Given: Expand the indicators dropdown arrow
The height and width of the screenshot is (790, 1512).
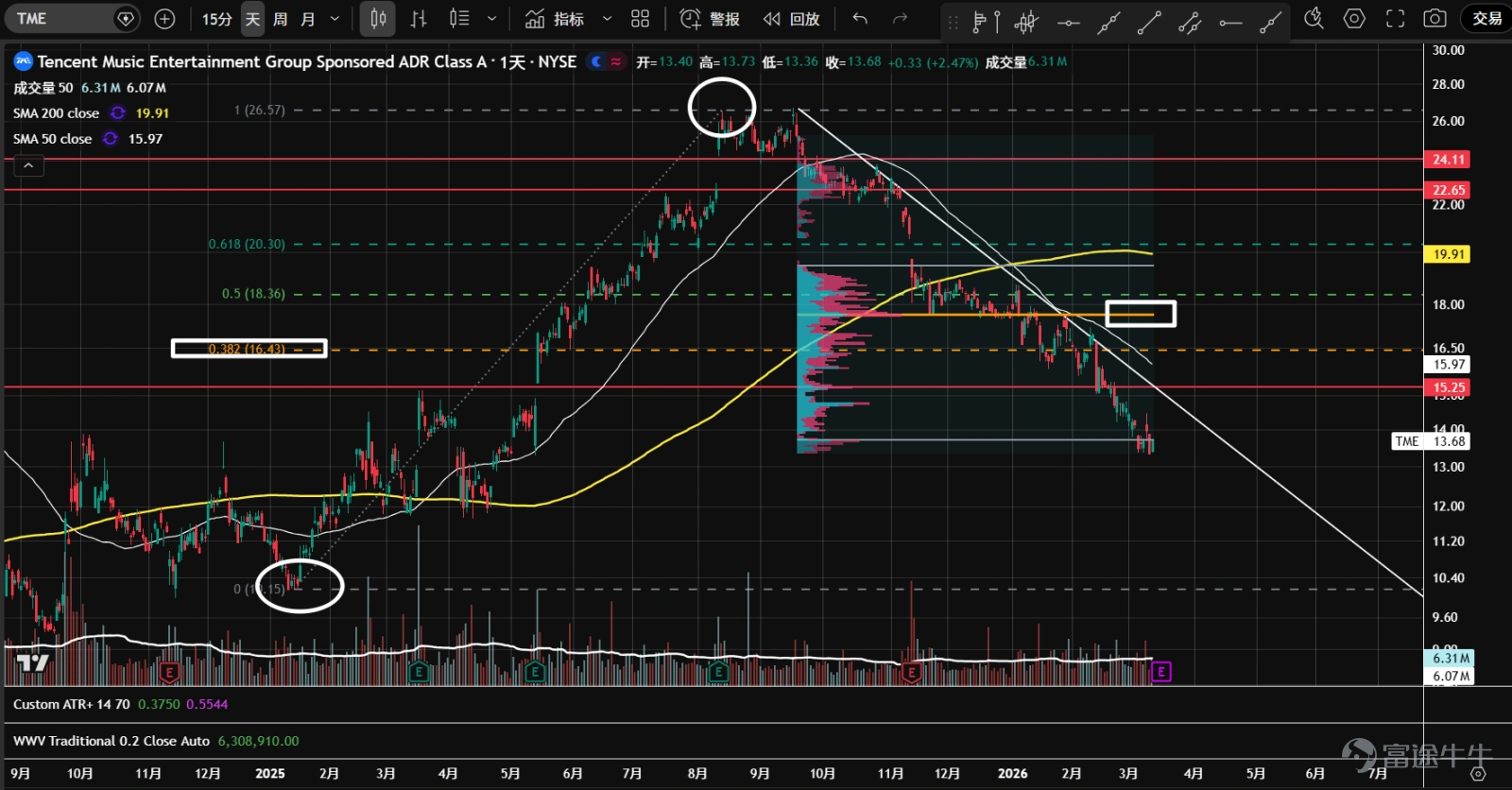Looking at the screenshot, I should (x=607, y=19).
